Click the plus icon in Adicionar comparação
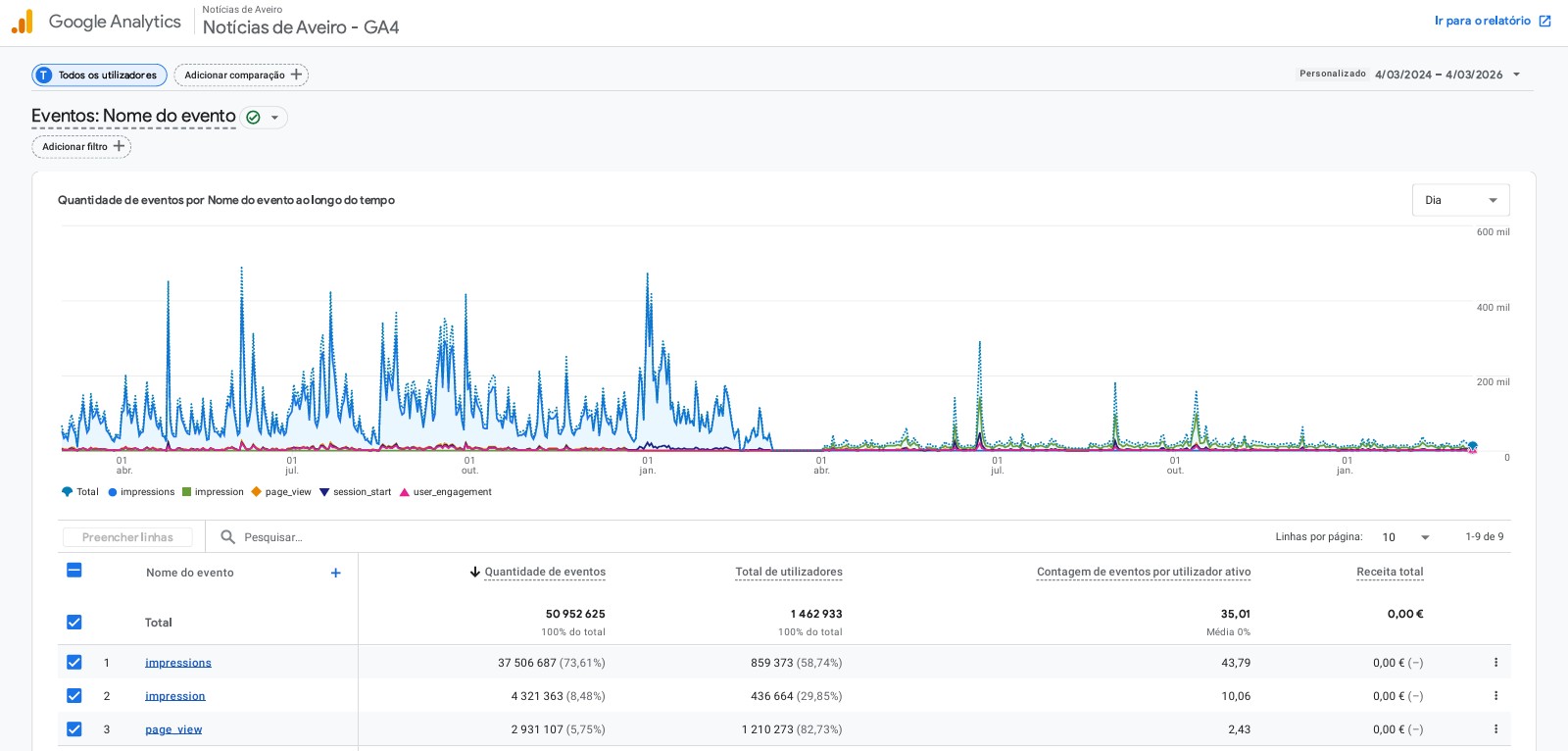This screenshot has width=1568, height=751. (x=296, y=75)
